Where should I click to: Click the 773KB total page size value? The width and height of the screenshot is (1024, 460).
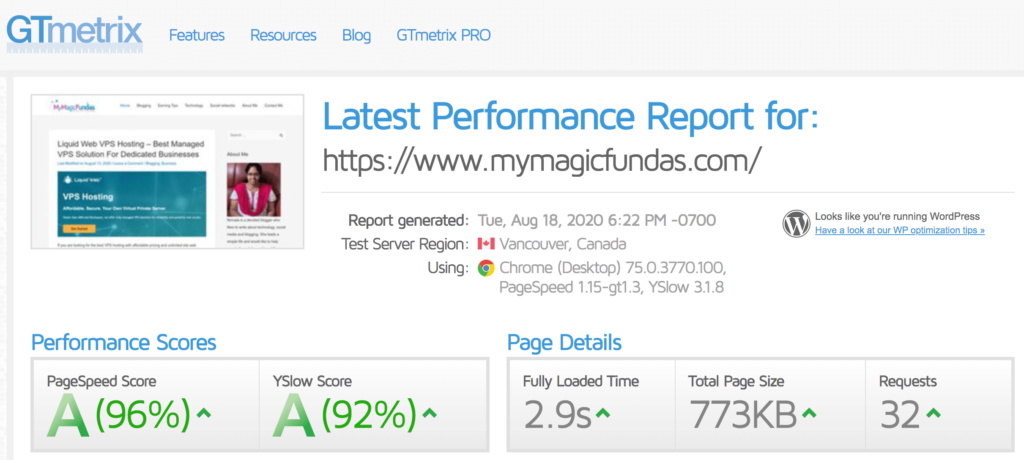coord(743,416)
